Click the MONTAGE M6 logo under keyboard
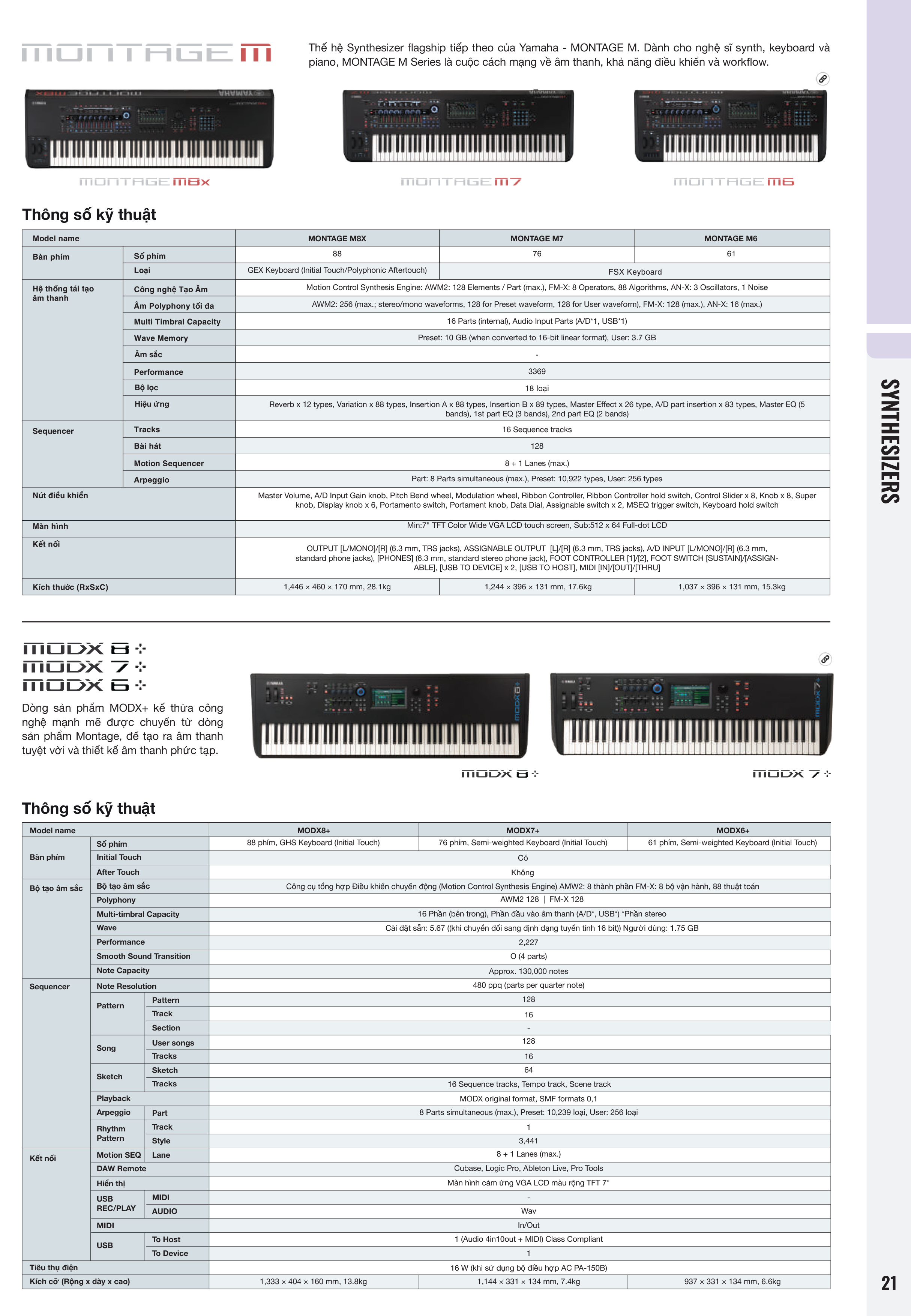Screen dimensions: 911x1316 (734, 182)
